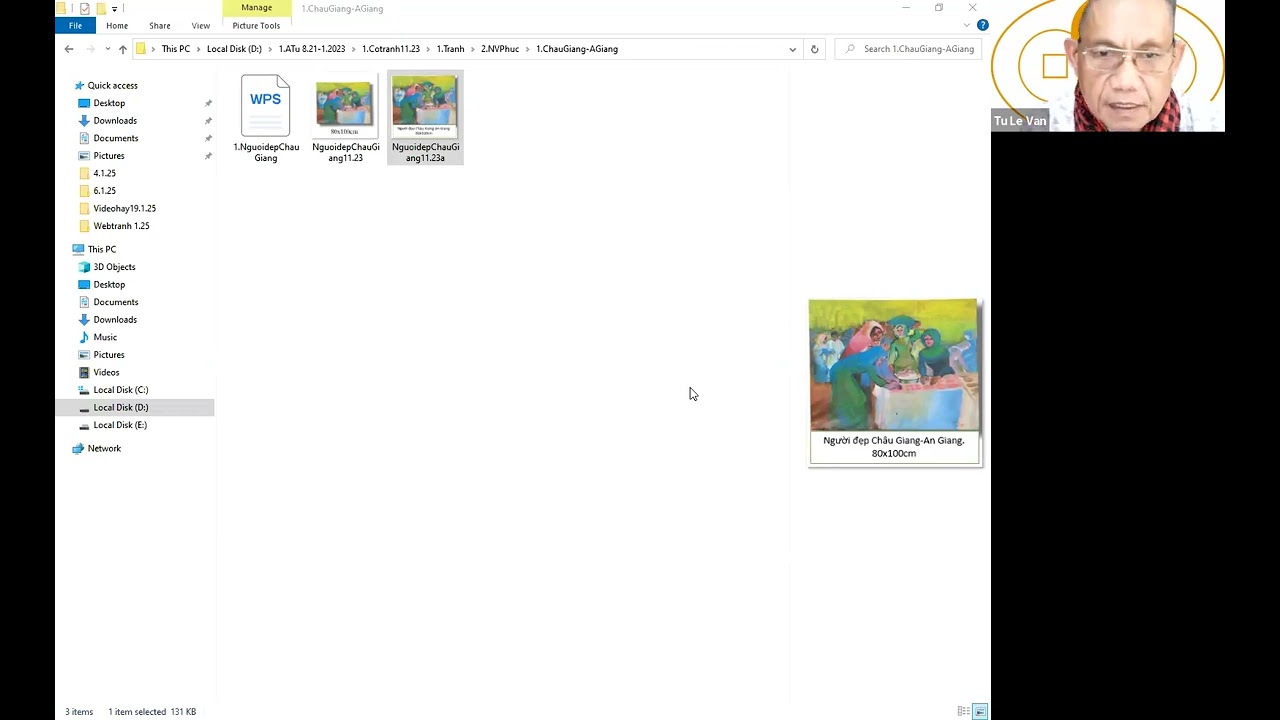This screenshot has width=1280, height=720.
Task: Open the WPS document 1.NguoidepChauGiang
Action: (x=265, y=118)
